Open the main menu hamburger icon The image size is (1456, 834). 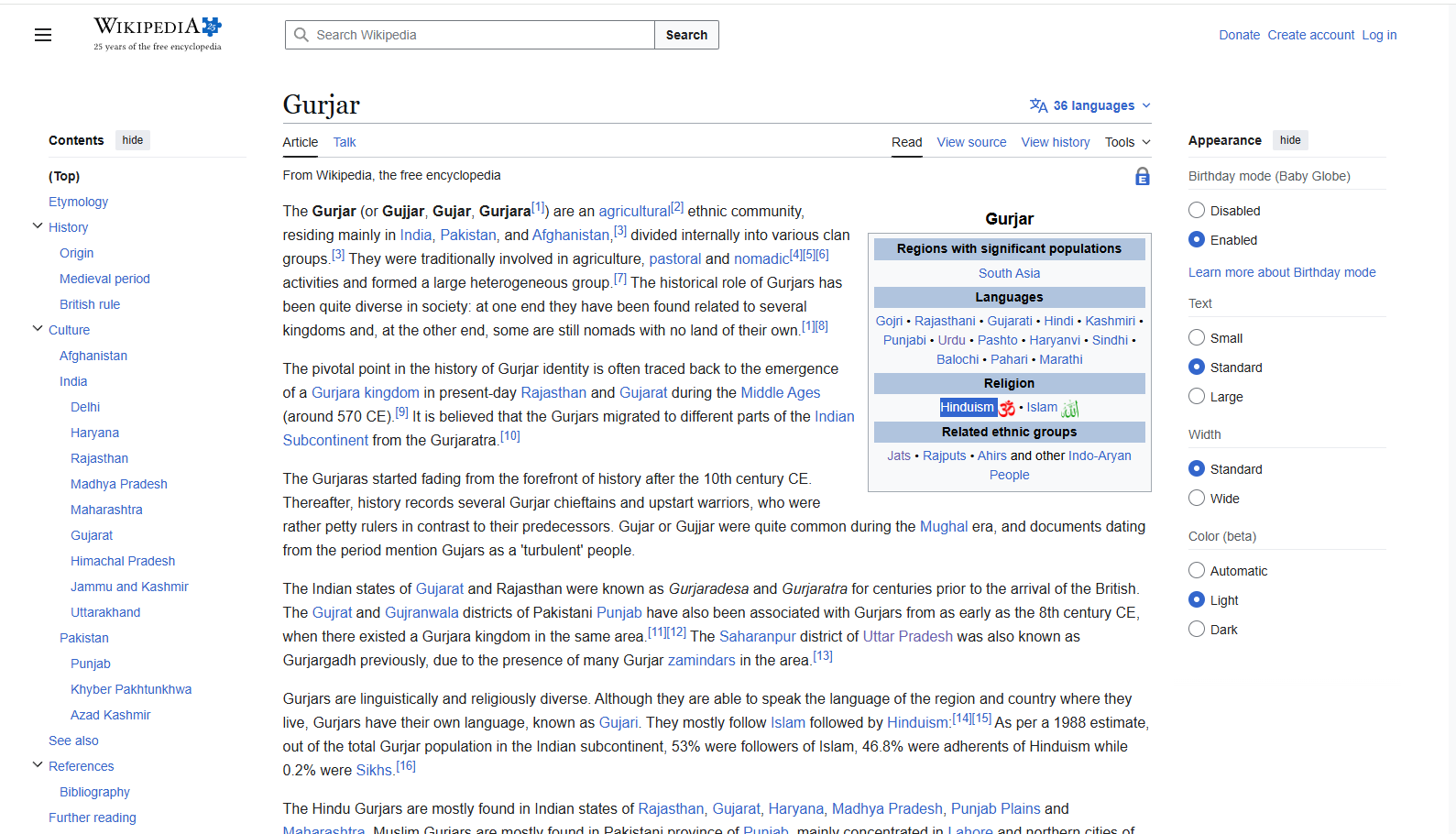tap(43, 35)
